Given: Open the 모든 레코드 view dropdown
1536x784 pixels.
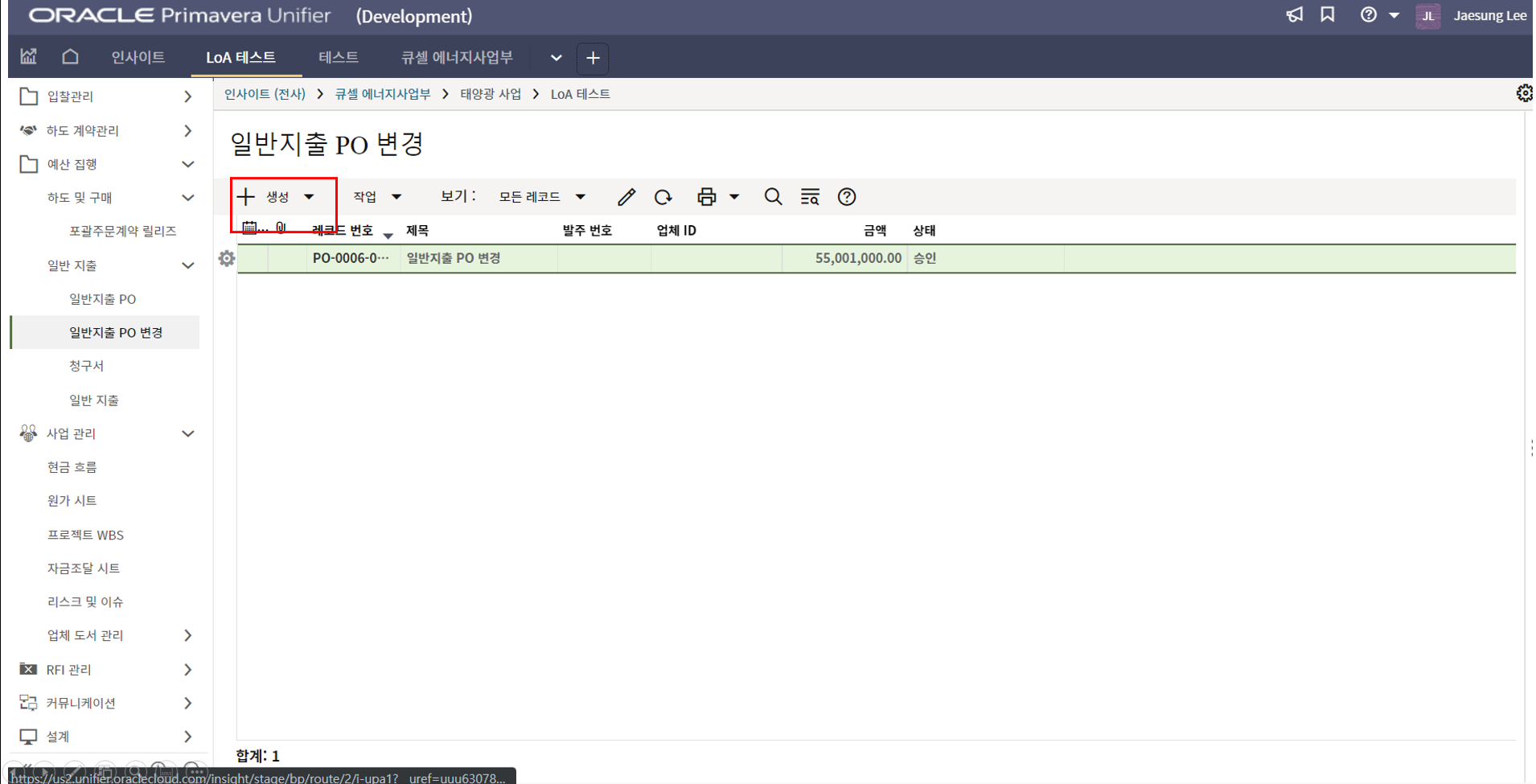Looking at the screenshot, I should pyautogui.click(x=541, y=197).
